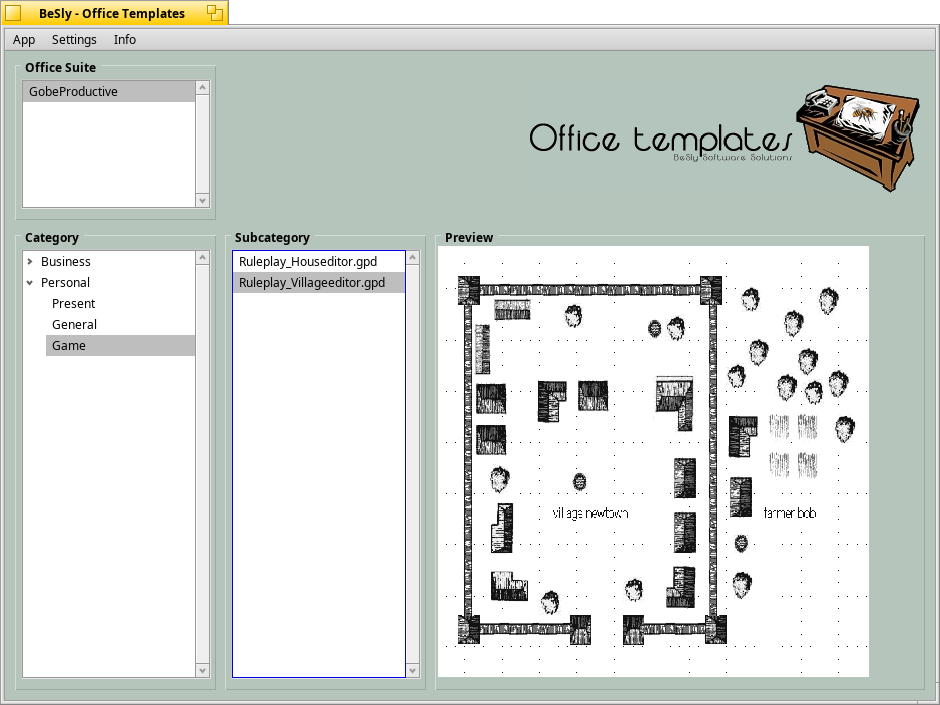Screen dimensions: 940x705
Task: Click the window close box in title tab
Action: point(14,13)
